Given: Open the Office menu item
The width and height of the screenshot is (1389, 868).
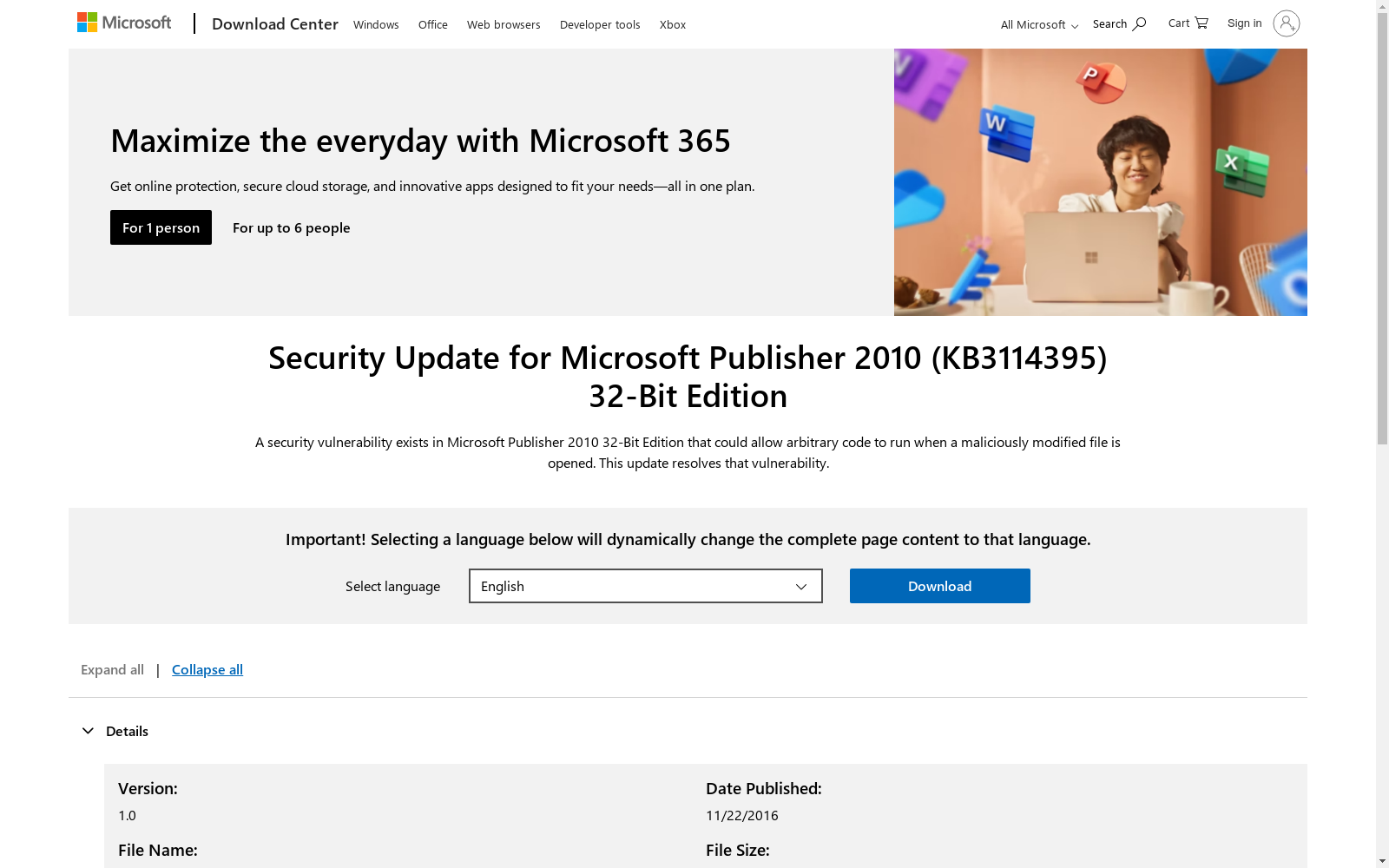Looking at the screenshot, I should coord(433,24).
